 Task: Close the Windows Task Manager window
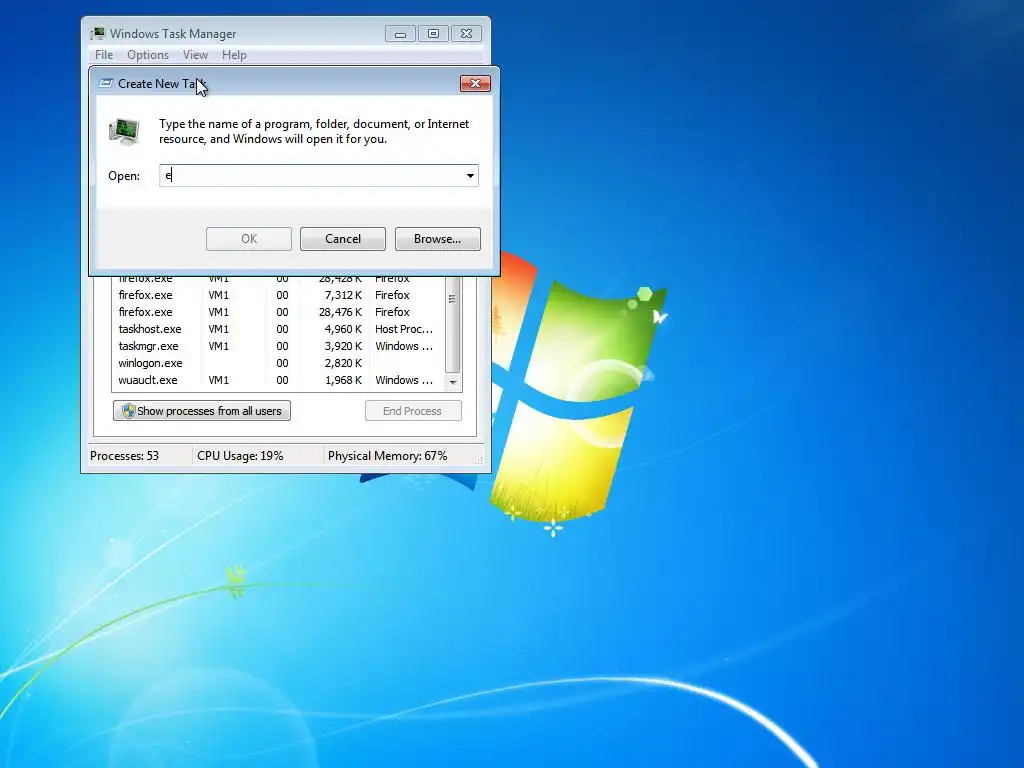[466, 34]
